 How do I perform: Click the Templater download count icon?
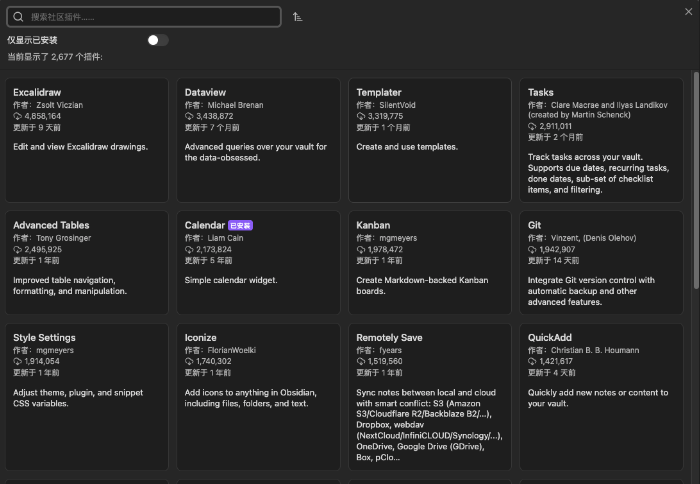[361, 116]
